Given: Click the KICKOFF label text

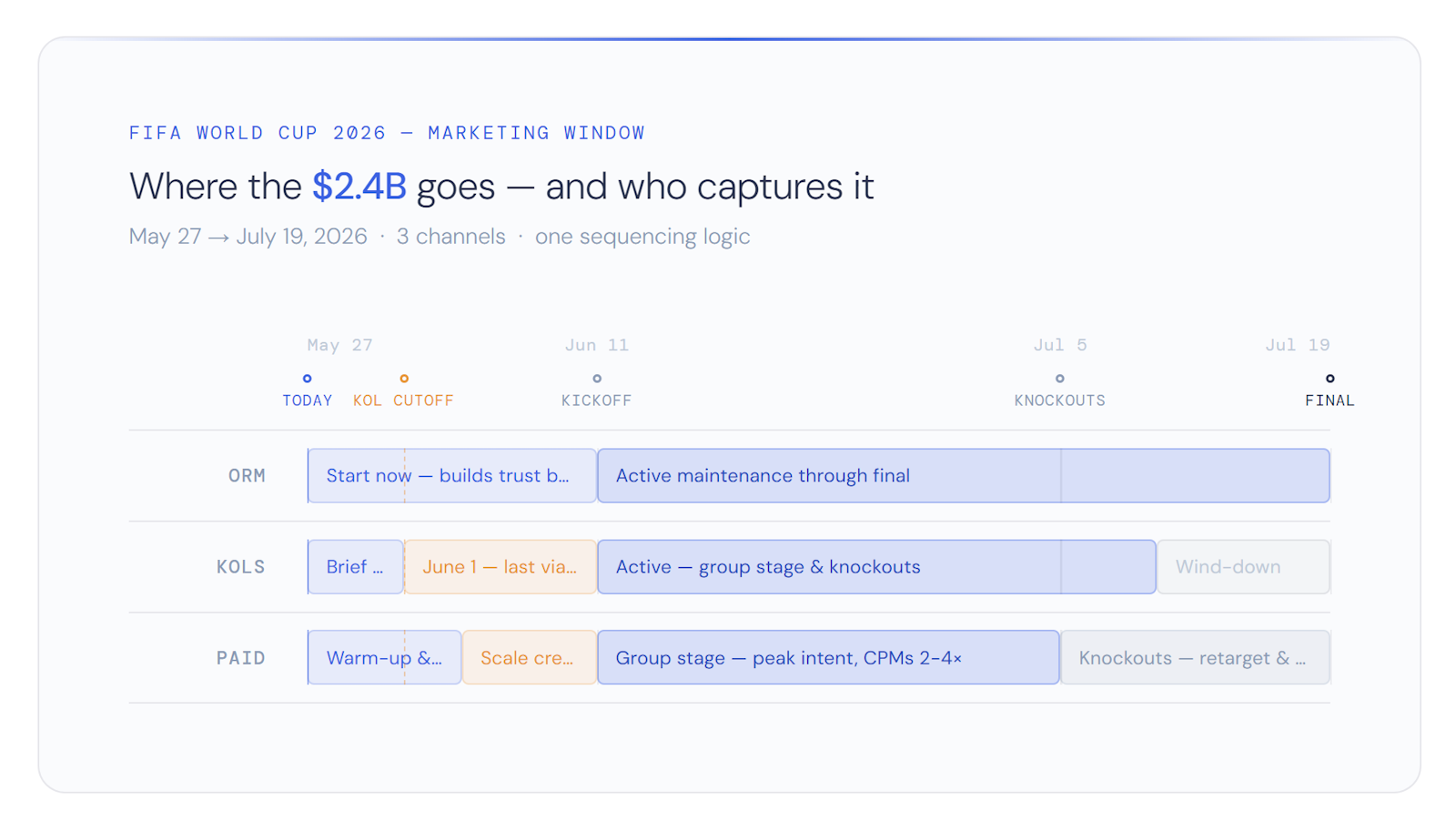Looking at the screenshot, I should [x=597, y=400].
